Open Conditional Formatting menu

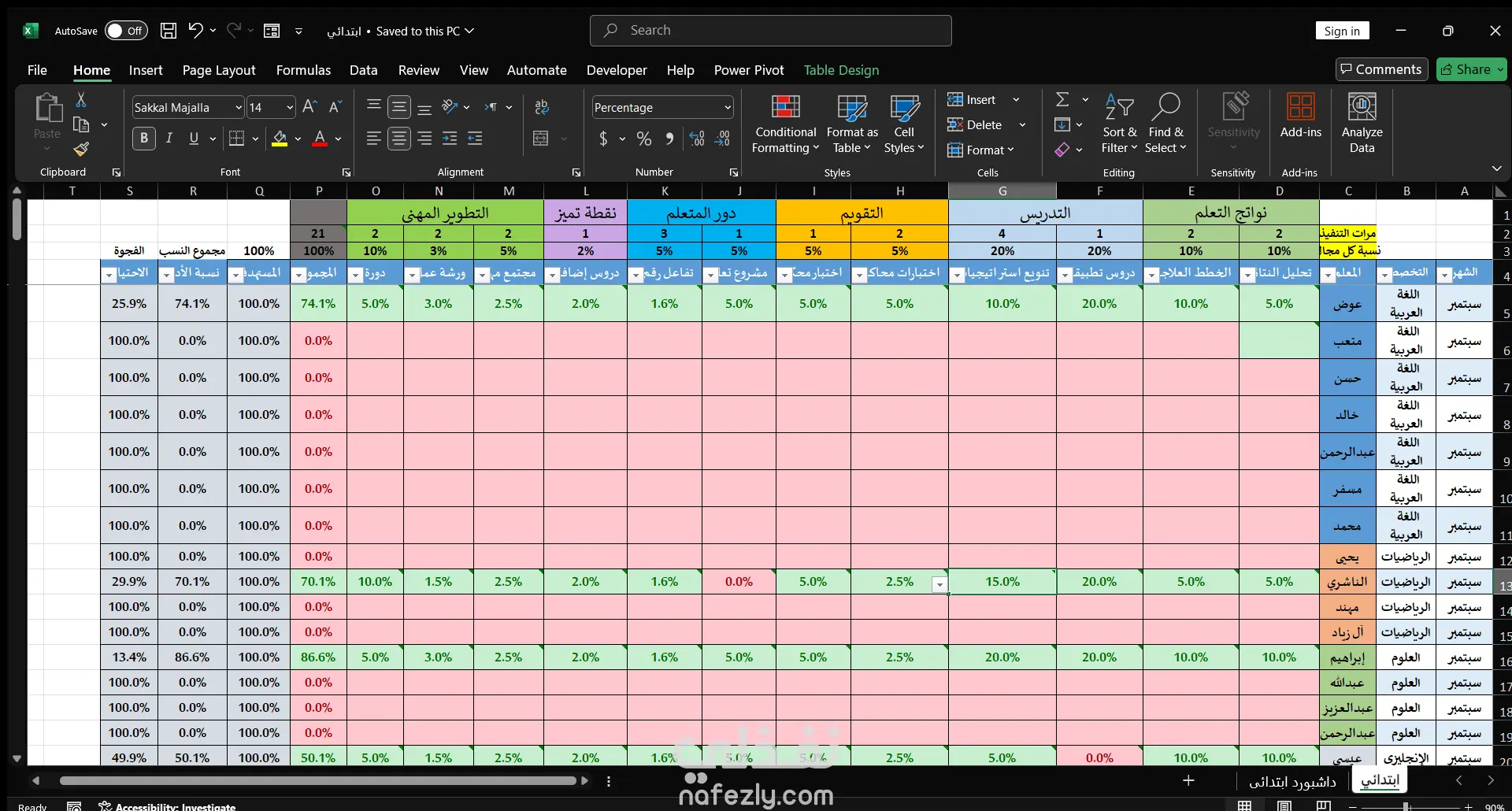point(785,124)
